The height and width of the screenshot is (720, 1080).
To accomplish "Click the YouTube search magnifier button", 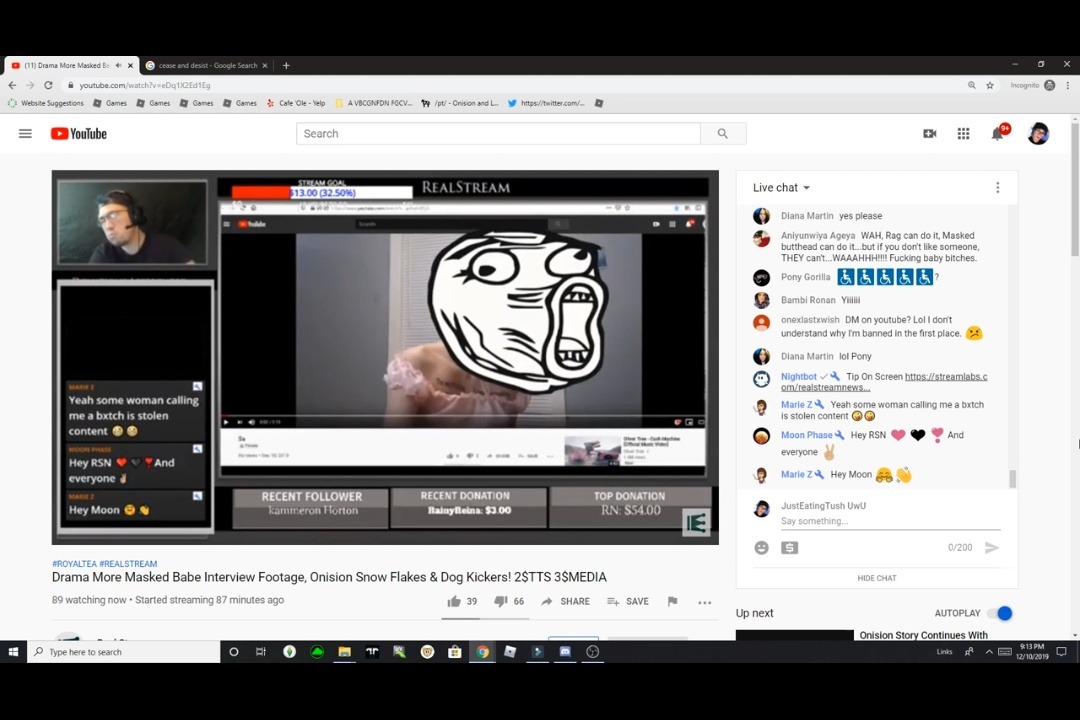I will tap(723, 134).
